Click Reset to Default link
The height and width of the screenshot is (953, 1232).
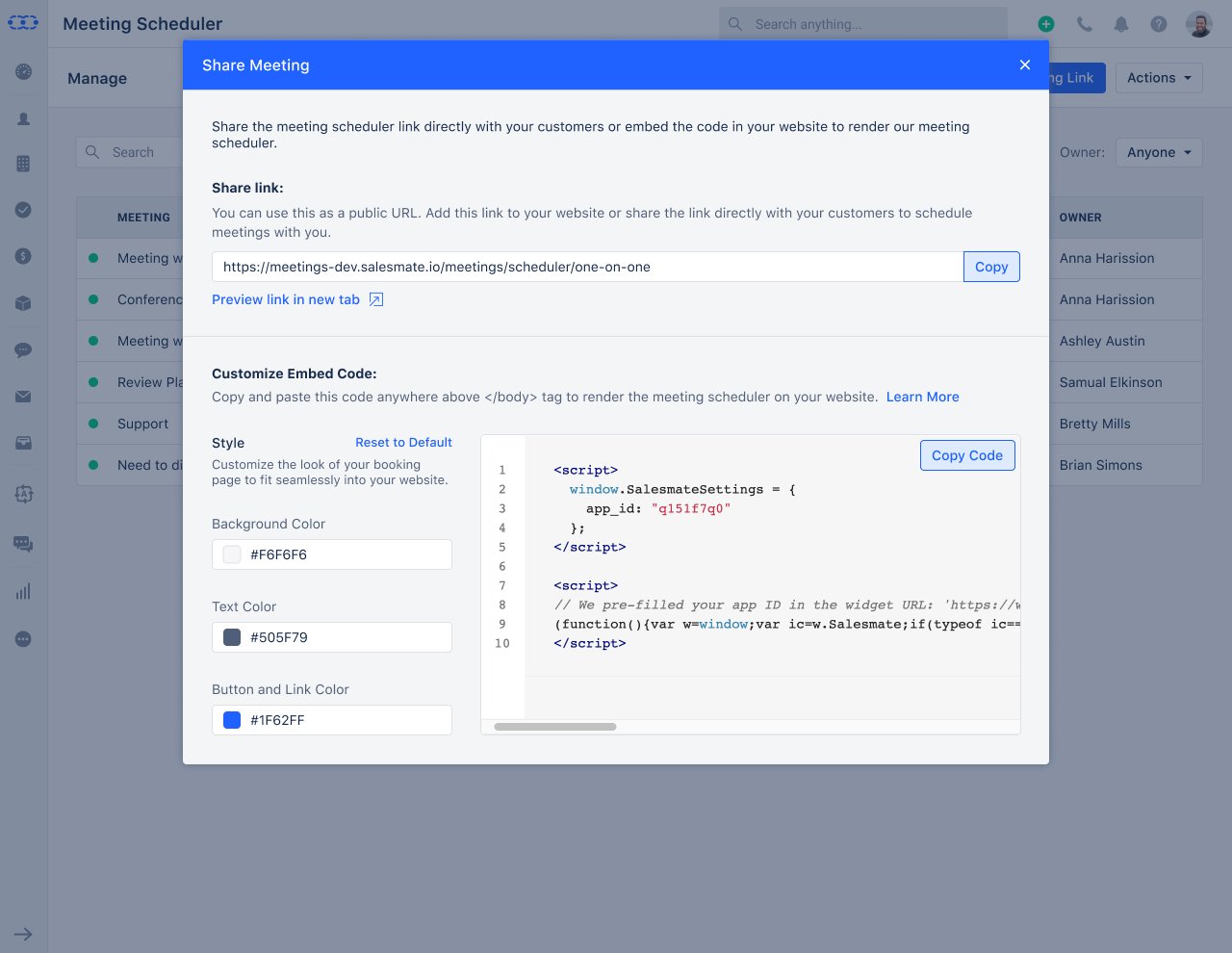(x=403, y=442)
